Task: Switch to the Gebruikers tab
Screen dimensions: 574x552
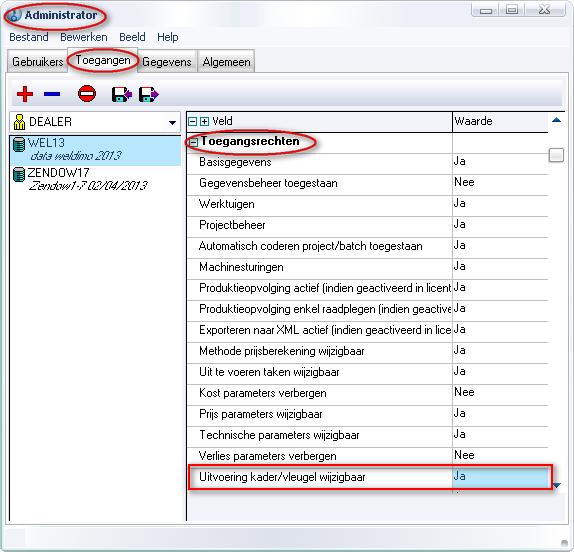Action: click(38, 61)
